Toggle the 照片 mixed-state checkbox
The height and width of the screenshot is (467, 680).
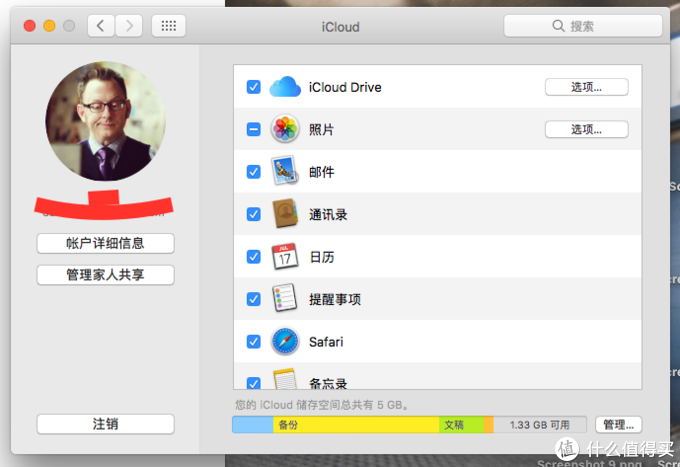(x=254, y=129)
